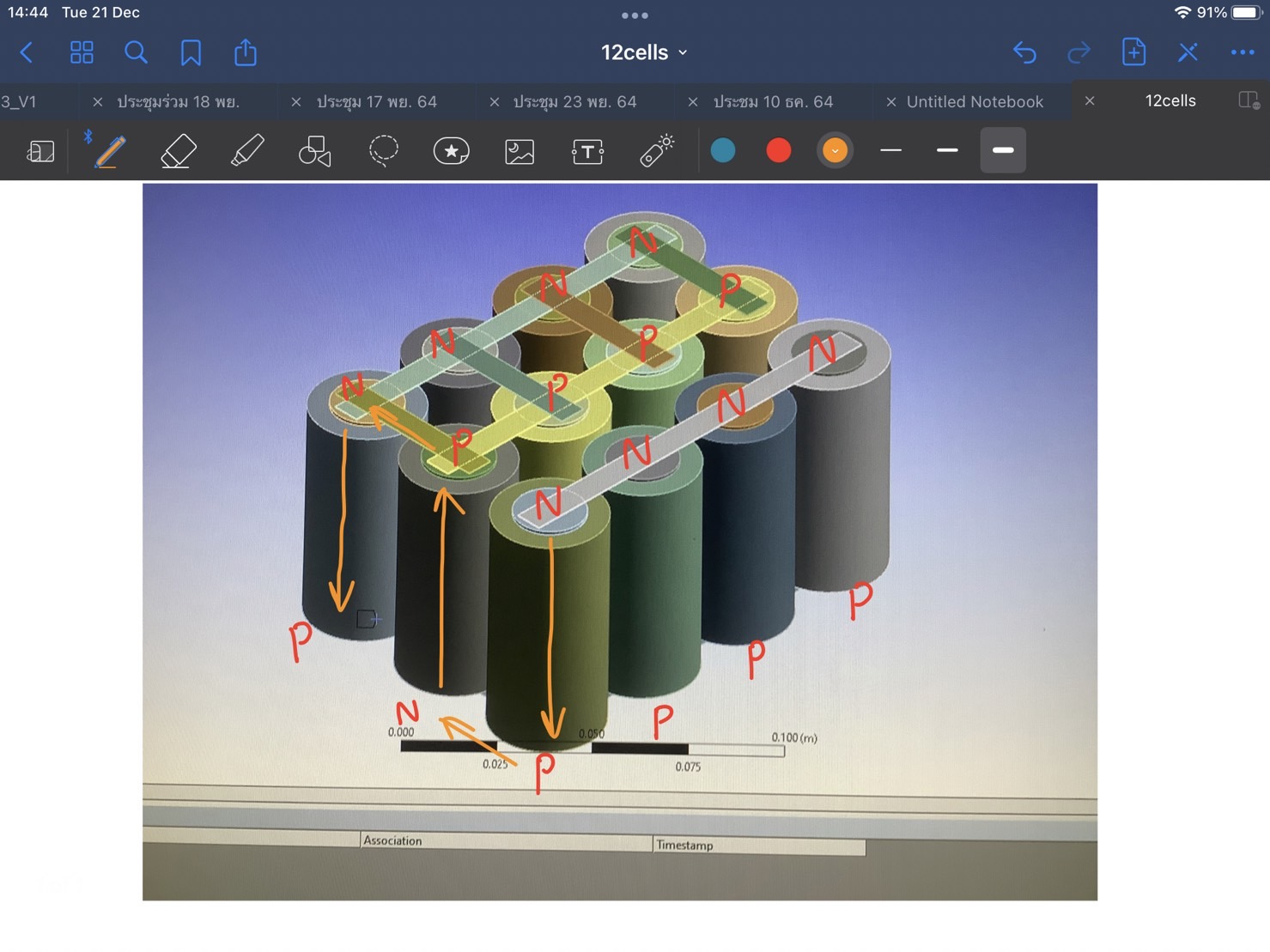The image size is (1270, 952).
Task: Select the Eraser tool
Action: tap(179, 151)
